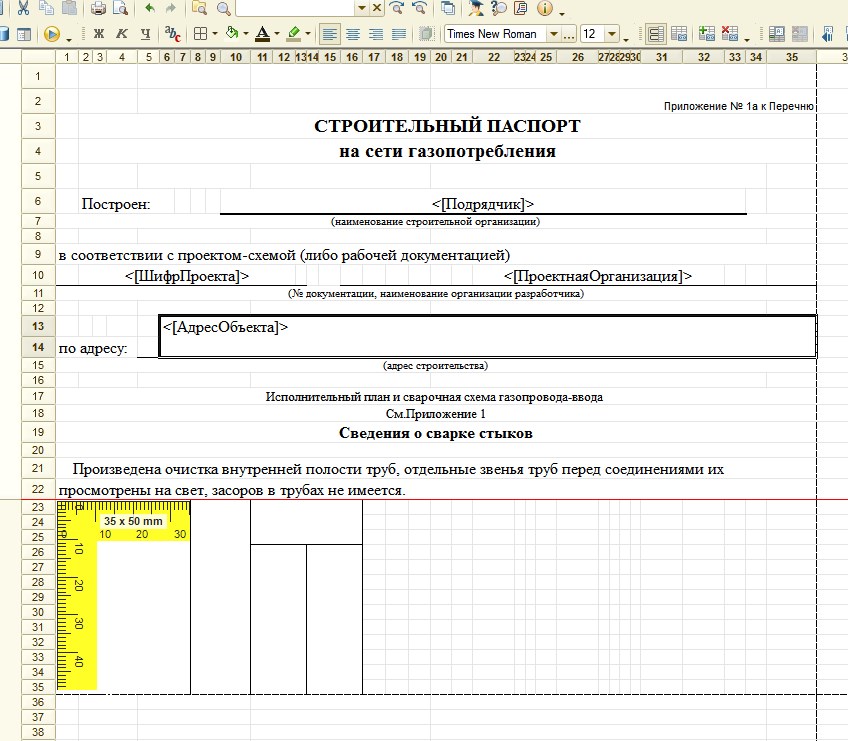
Task: Toggle bold Ж formatting
Action: click(98, 34)
